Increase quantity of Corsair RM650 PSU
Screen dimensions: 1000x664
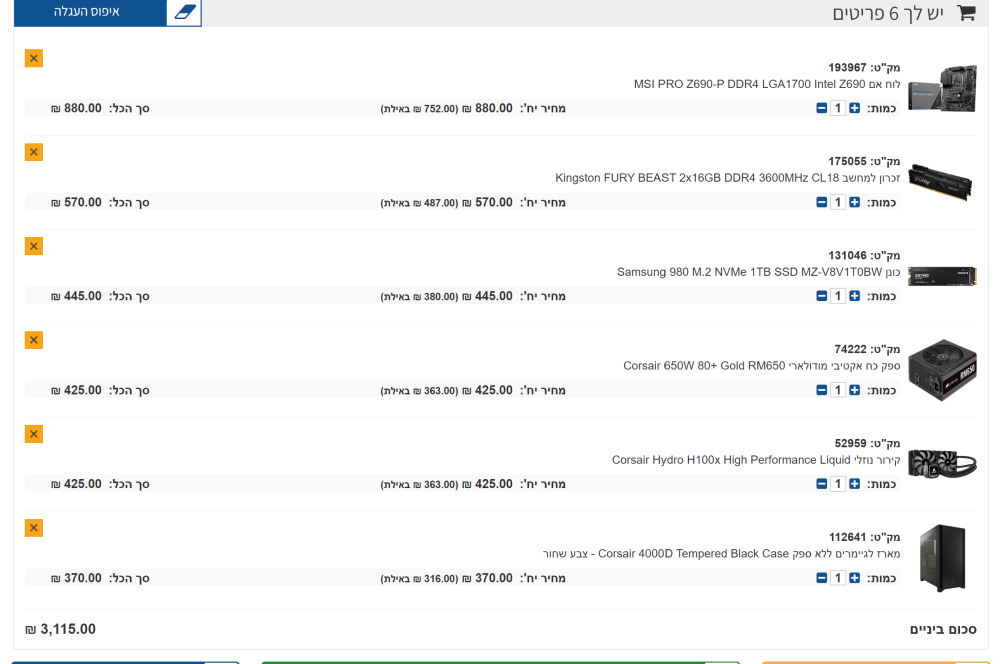click(x=855, y=390)
